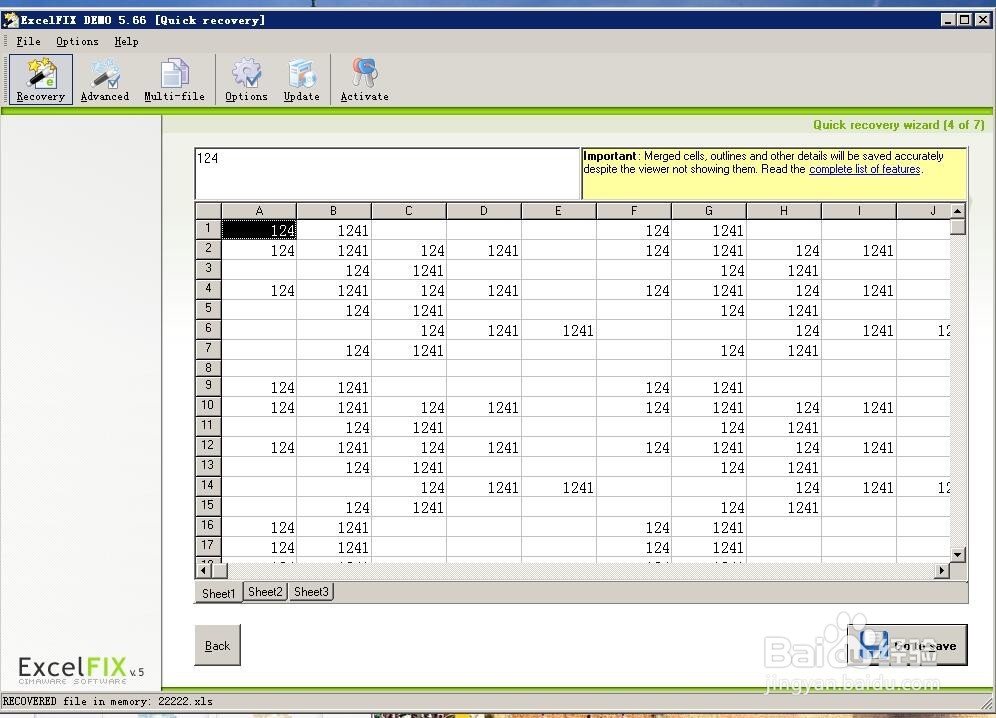Switch to the Sheet3 tab
Image resolution: width=996 pixels, height=718 pixels.
click(x=311, y=592)
